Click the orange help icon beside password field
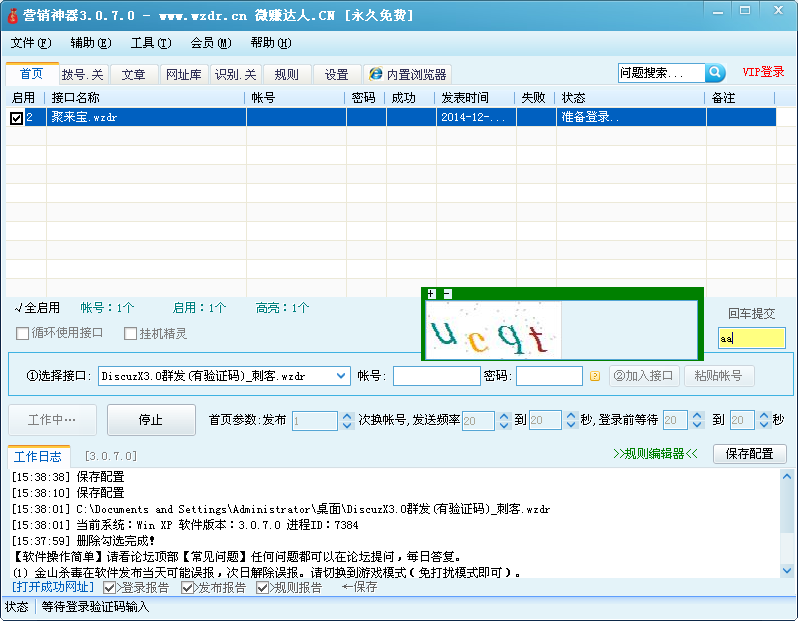The height and width of the screenshot is (621, 798). point(594,376)
